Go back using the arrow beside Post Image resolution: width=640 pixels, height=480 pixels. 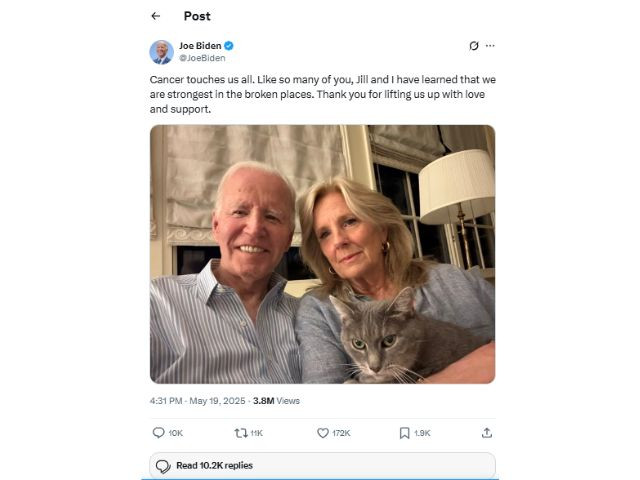[156, 16]
